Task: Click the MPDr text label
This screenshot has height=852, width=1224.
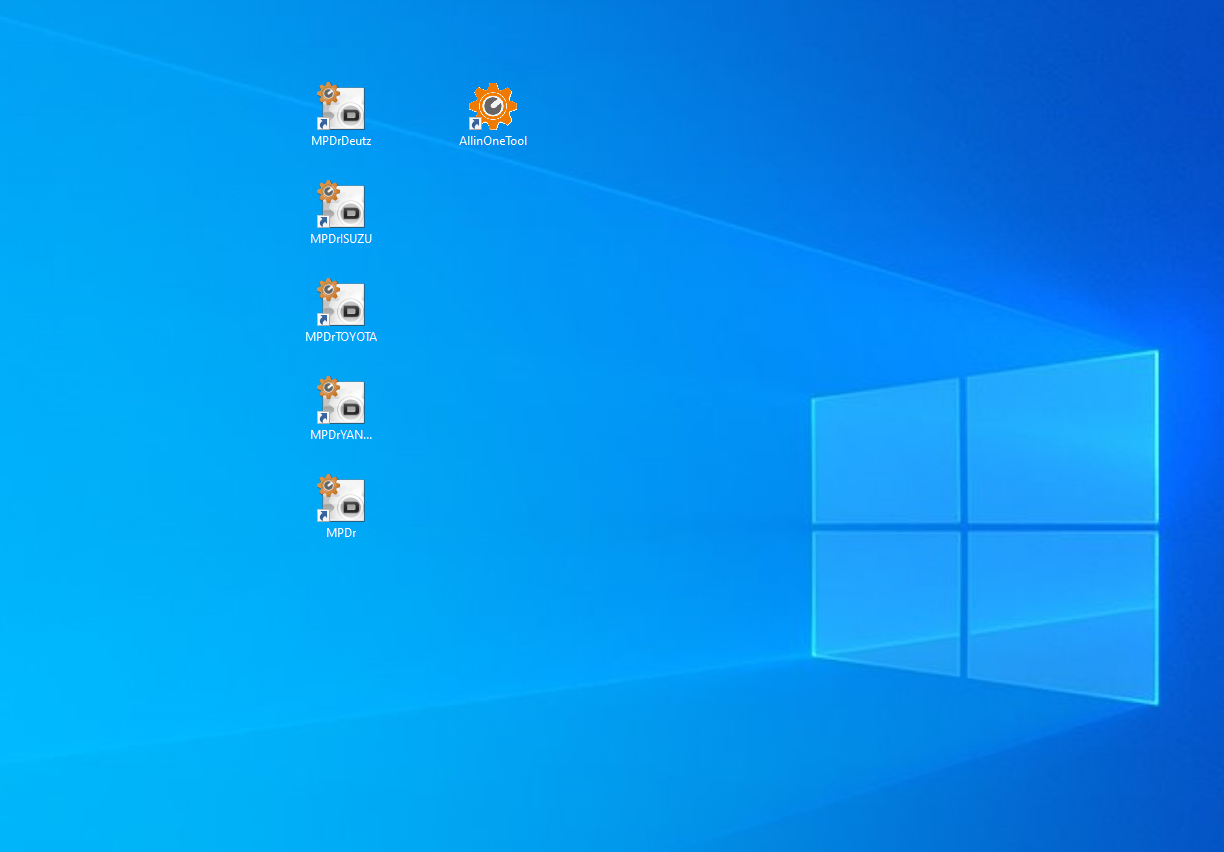Action: click(x=341, y=533)
